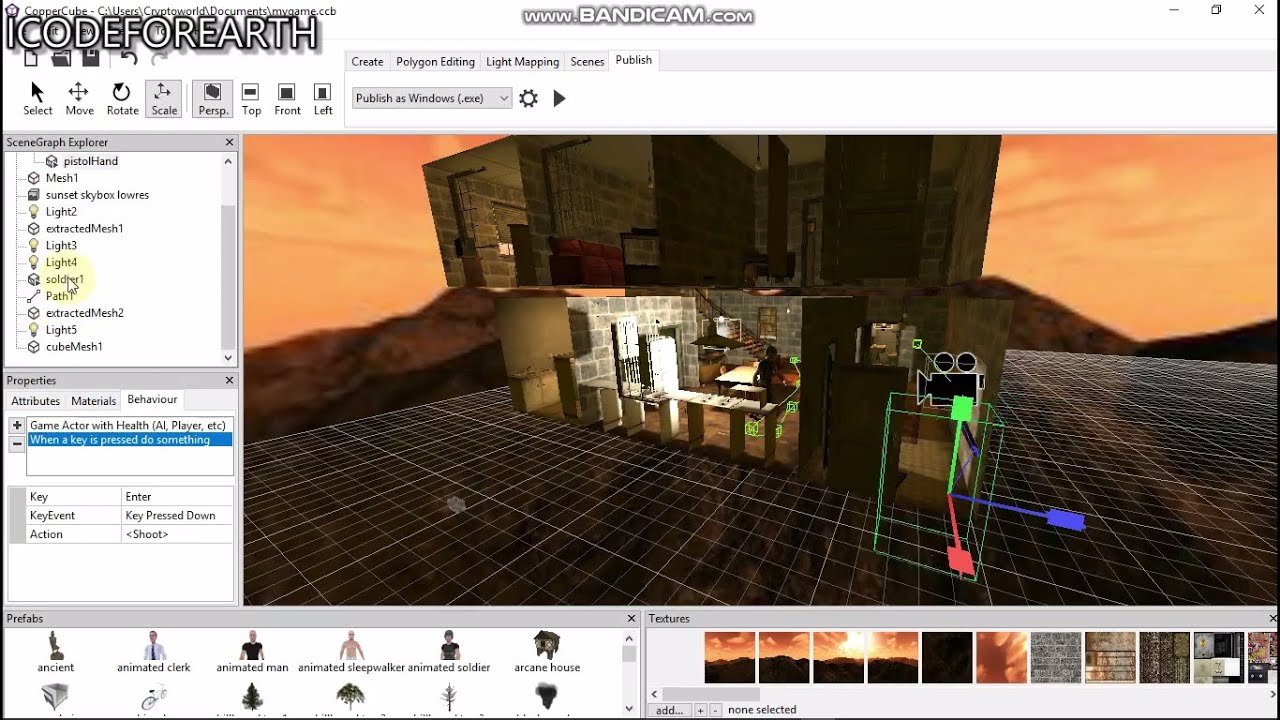This screenshot has height=720, width=1280.
Task: Activate the Scale tool
Action: 164,98
